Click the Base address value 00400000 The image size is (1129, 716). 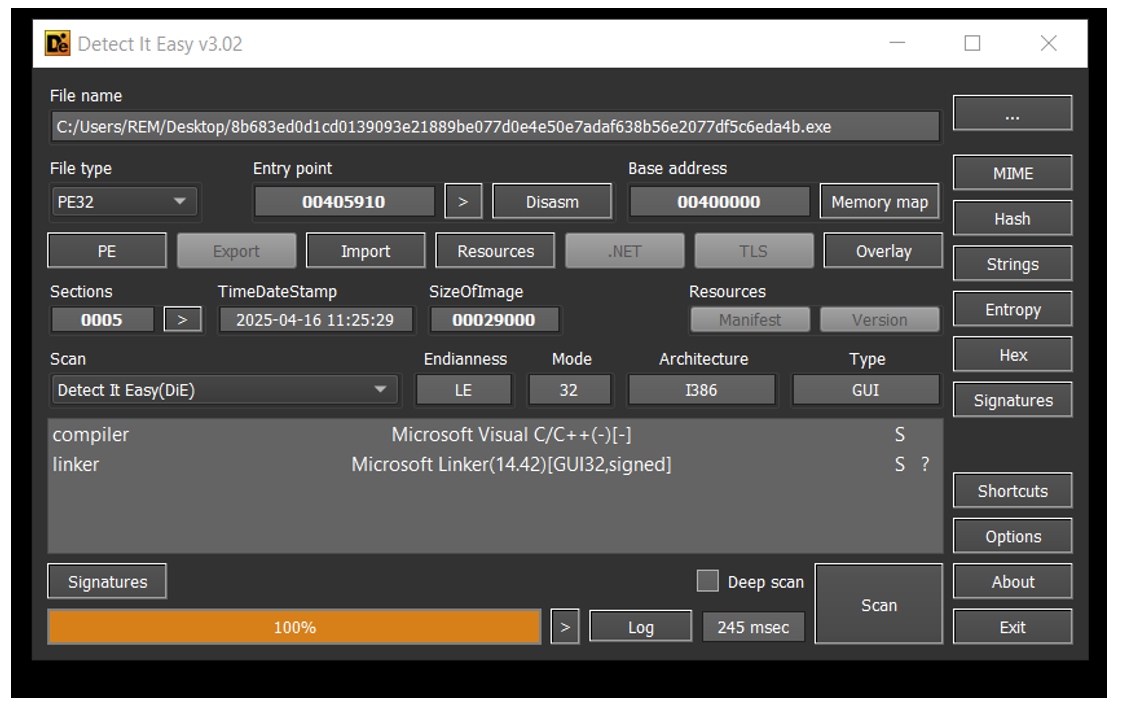click(x=719, y=202)
